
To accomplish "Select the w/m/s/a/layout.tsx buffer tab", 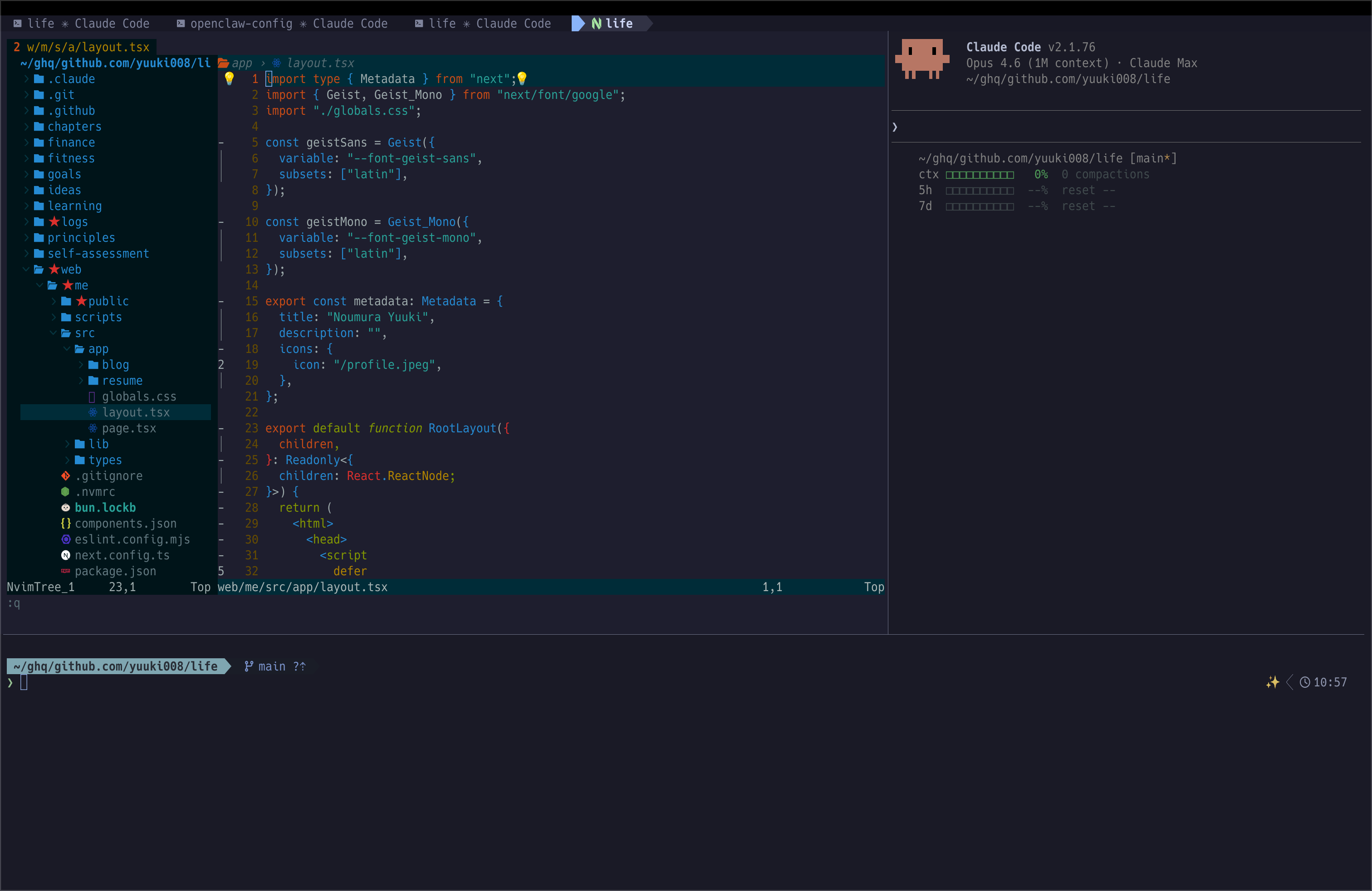I will [81, 47].
